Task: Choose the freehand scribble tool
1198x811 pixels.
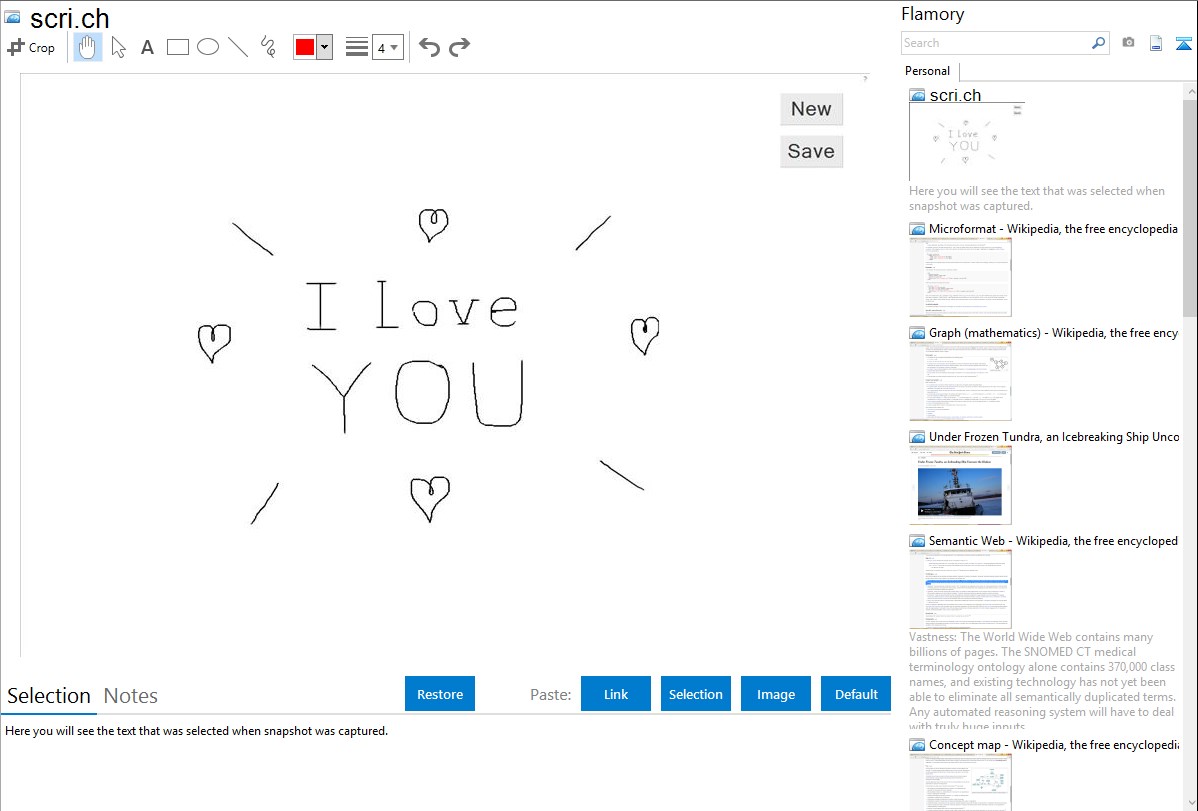Action: (268, 47)
